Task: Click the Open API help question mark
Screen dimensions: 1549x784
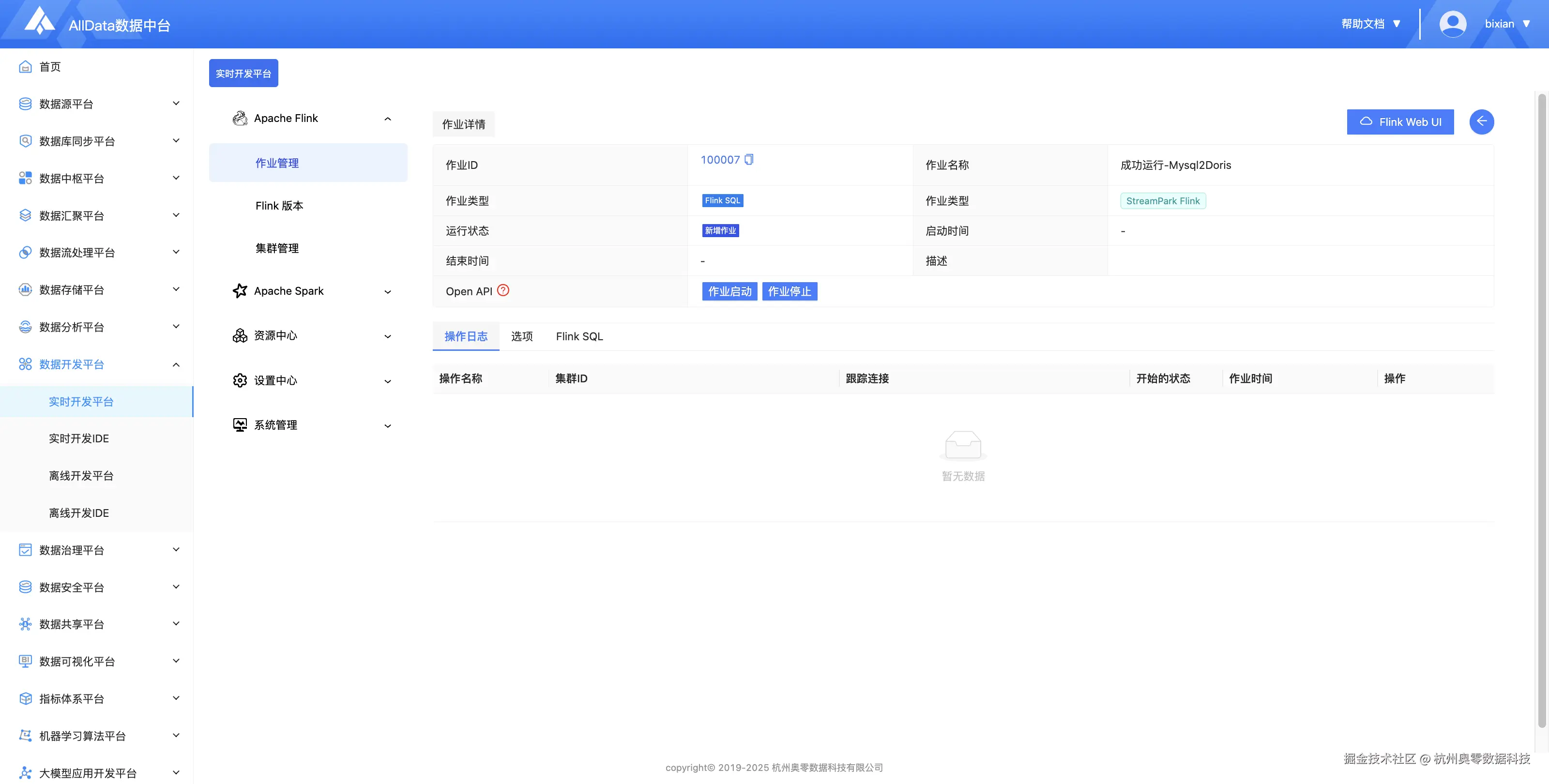Action: point(503,290)
